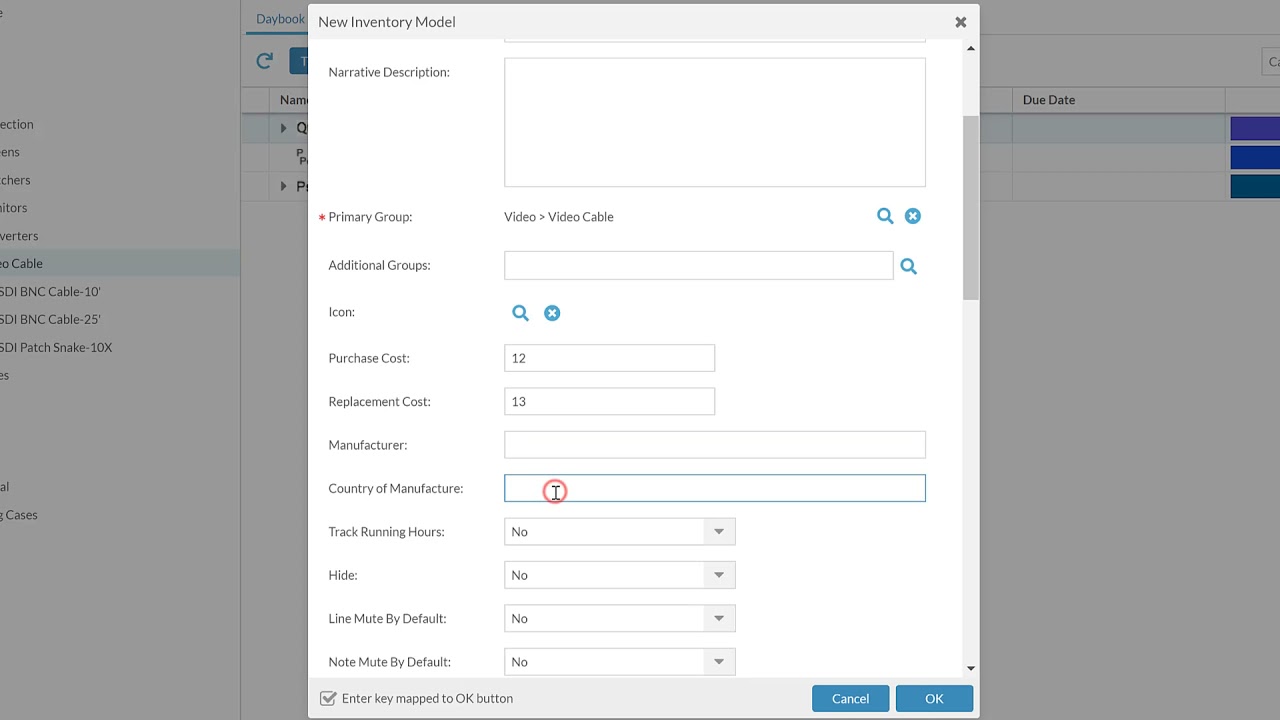Switch to the Daybook tab
The image size is (1280, 720).
point(280,19)
